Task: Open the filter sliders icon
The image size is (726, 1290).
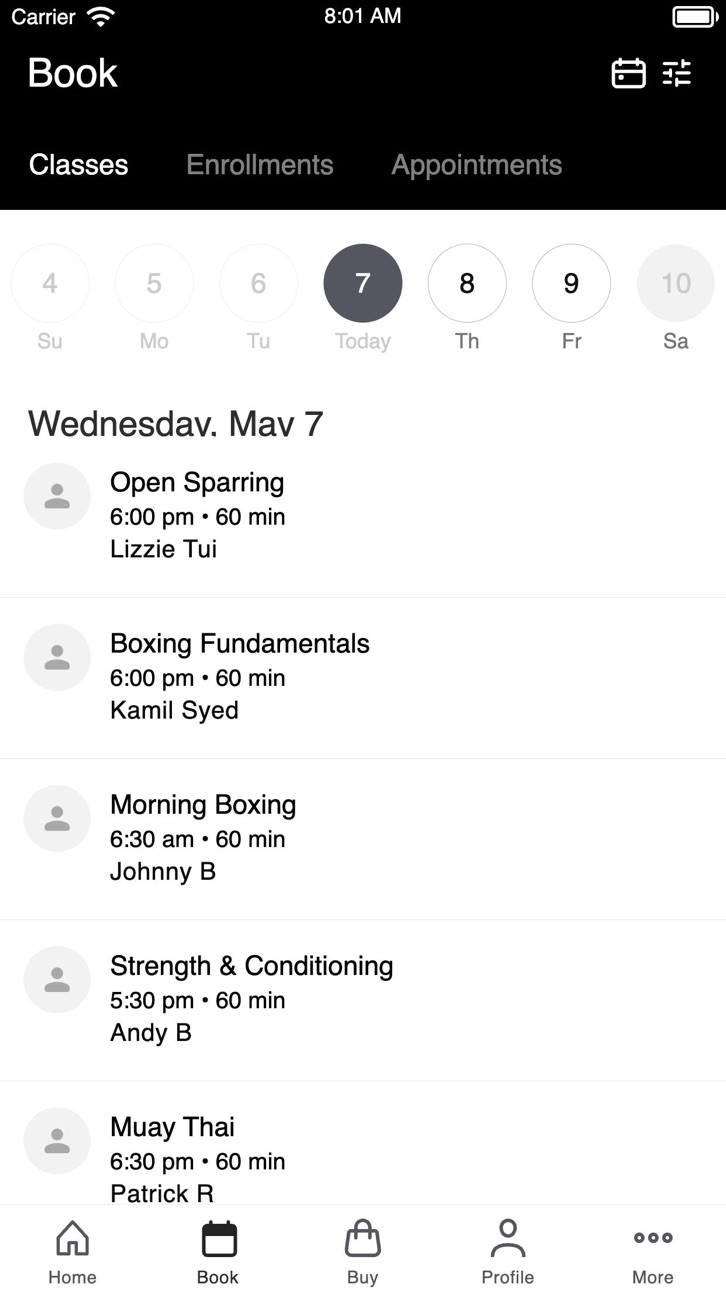Action: [677, 73]
